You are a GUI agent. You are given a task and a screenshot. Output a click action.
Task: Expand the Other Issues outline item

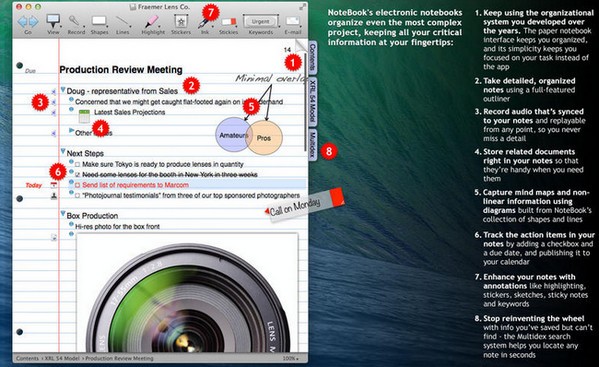click(71, 131)
